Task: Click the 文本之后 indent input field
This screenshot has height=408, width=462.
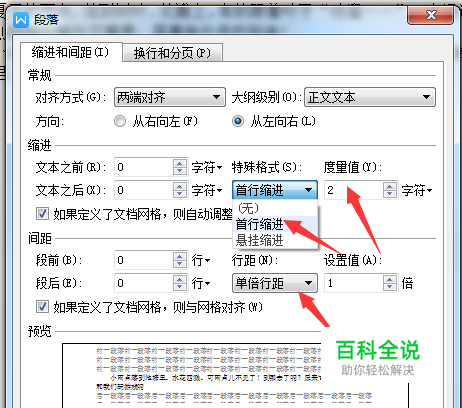Action: pyautogui.click(x=144, y=190)
